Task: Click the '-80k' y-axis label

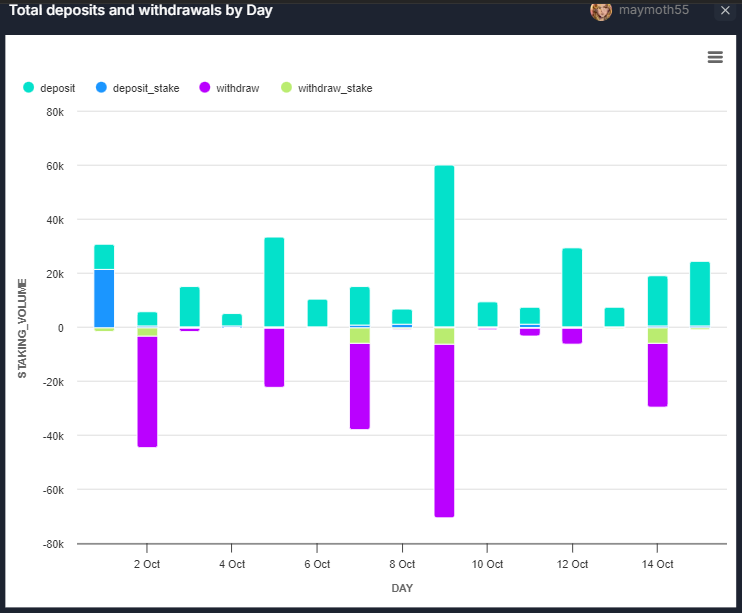Action: pyautogui.click(x=53, y=544)
